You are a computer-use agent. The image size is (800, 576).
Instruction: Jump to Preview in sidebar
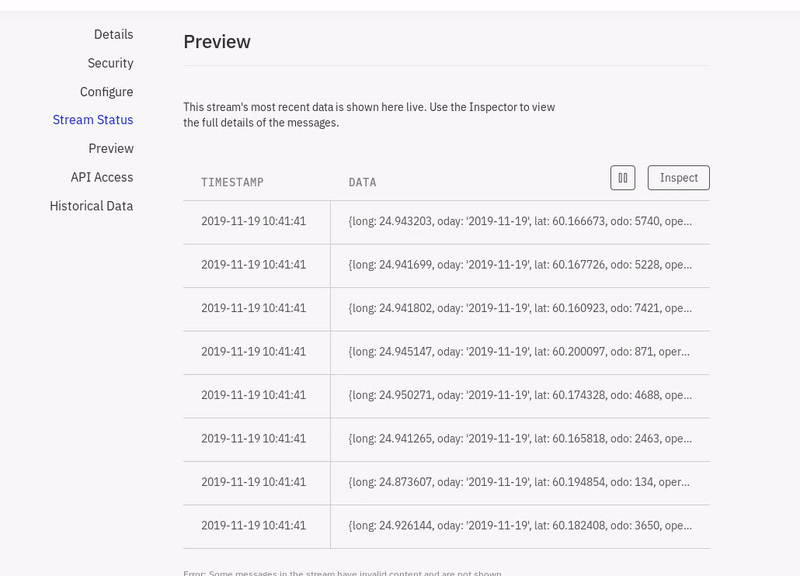[x=111, y=148]
